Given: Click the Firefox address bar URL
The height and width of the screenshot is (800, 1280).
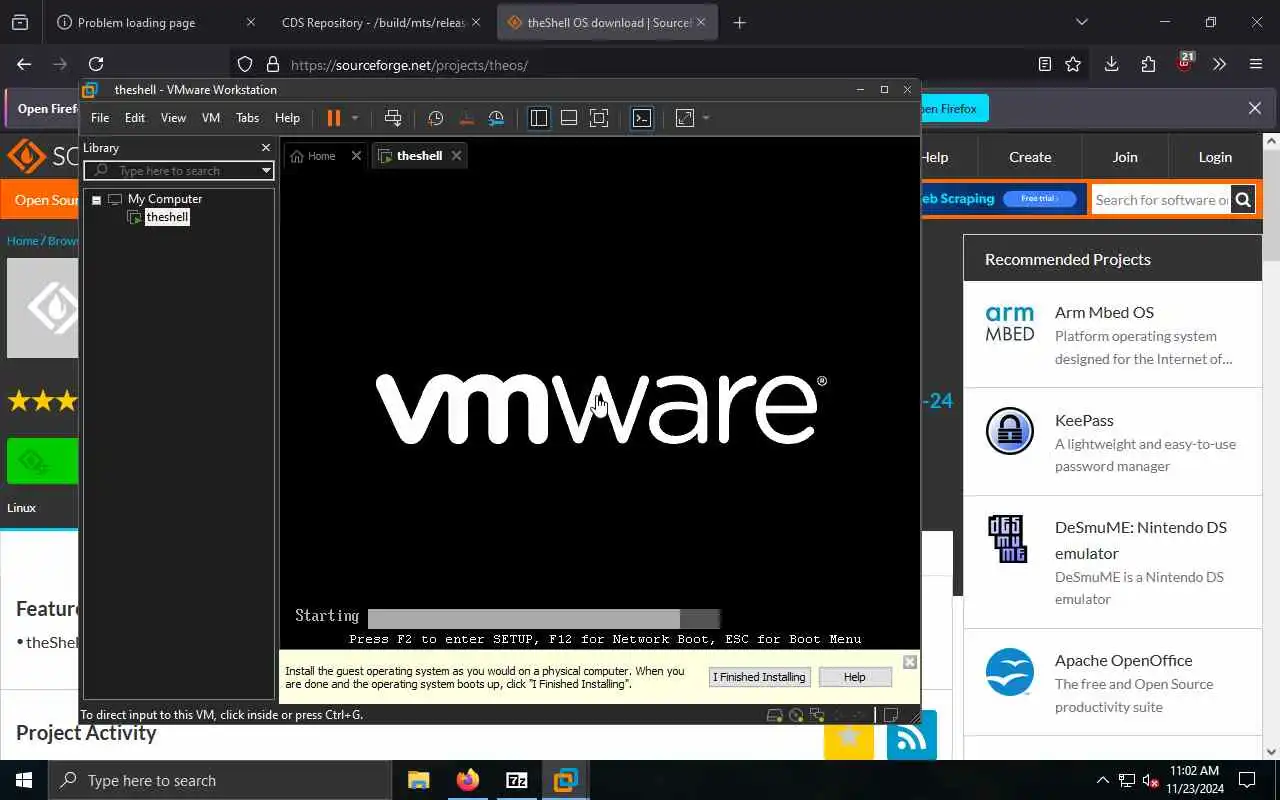Looking at the screenshot, I should point(409,65).
